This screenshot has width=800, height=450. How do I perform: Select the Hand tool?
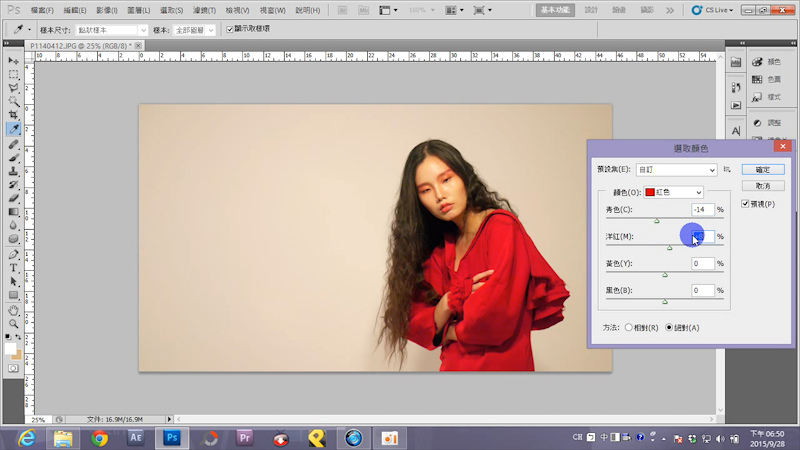[13, 310]
